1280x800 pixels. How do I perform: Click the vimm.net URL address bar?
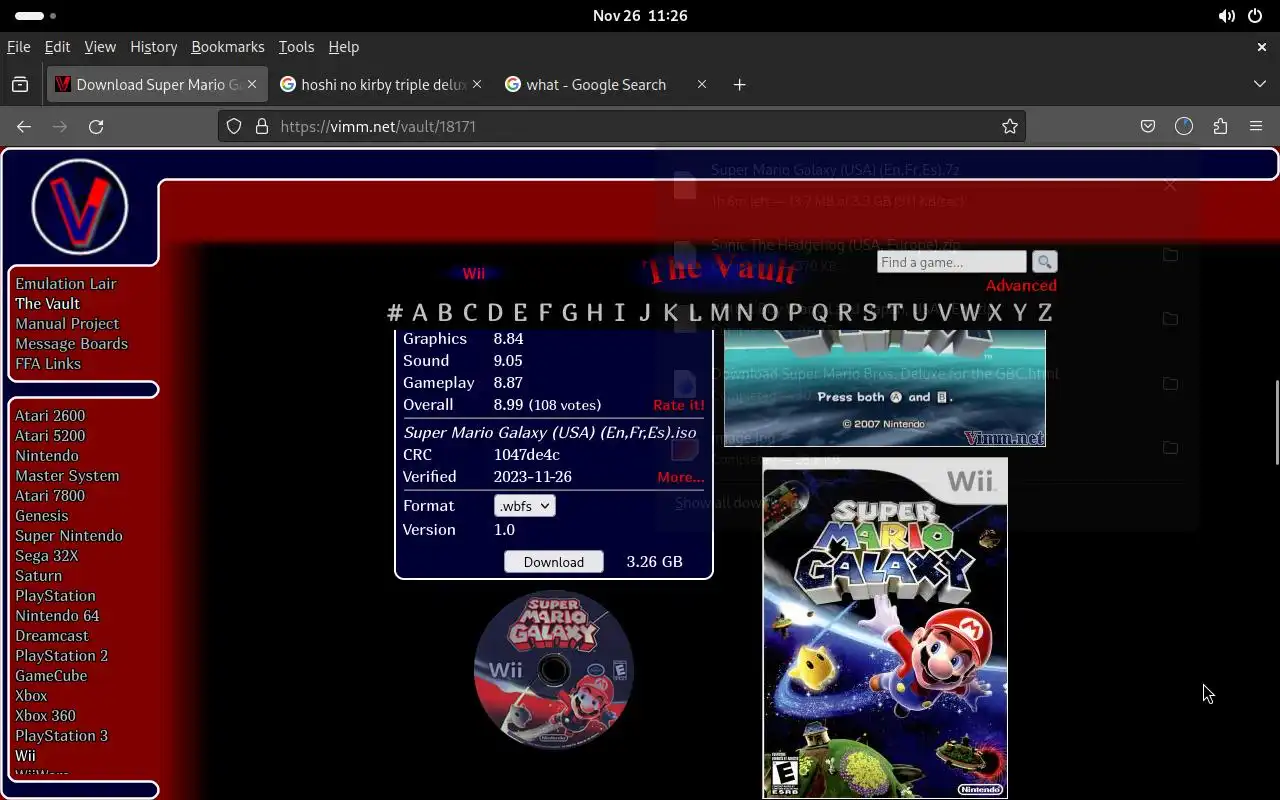622,126
